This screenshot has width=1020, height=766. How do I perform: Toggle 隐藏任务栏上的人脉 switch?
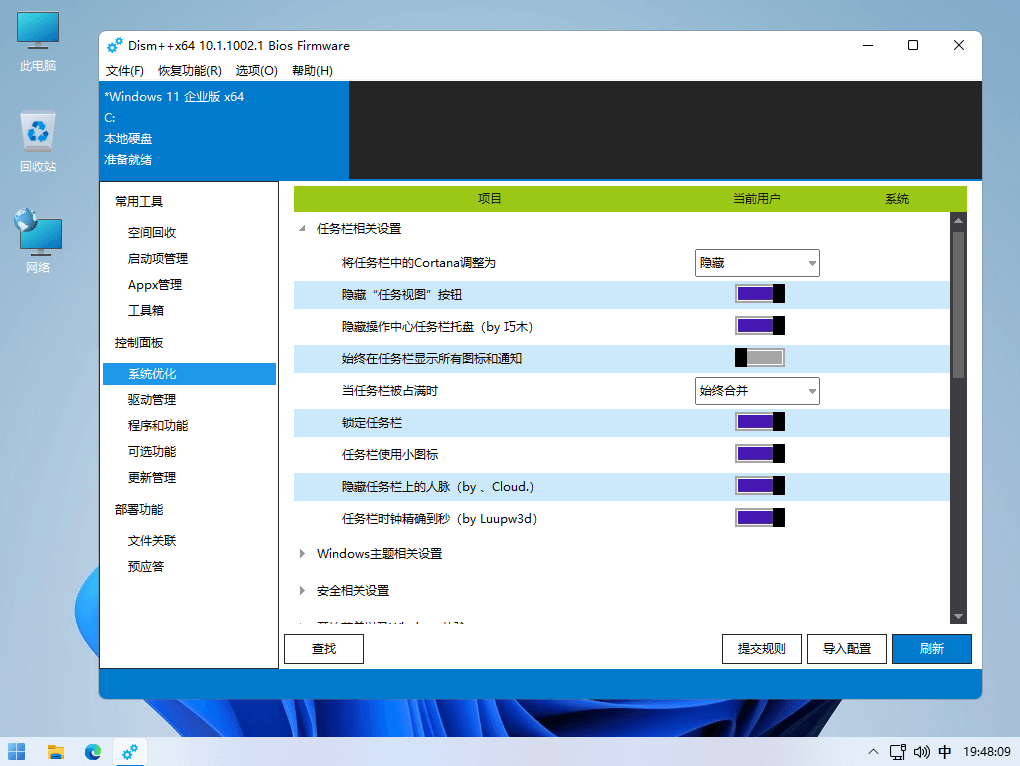(x=760, y=486)
